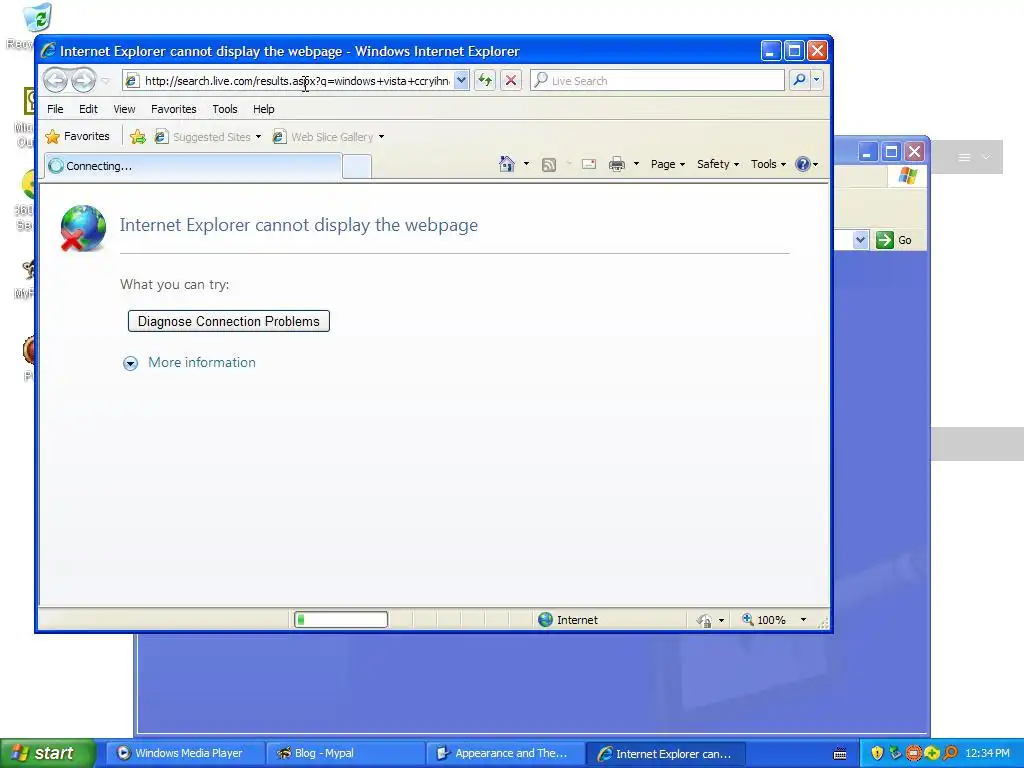Image resolution: width=1024 pixels, height=768 pixels.
Task: Click the red Stop loading button
Action: tap(511, 80)
